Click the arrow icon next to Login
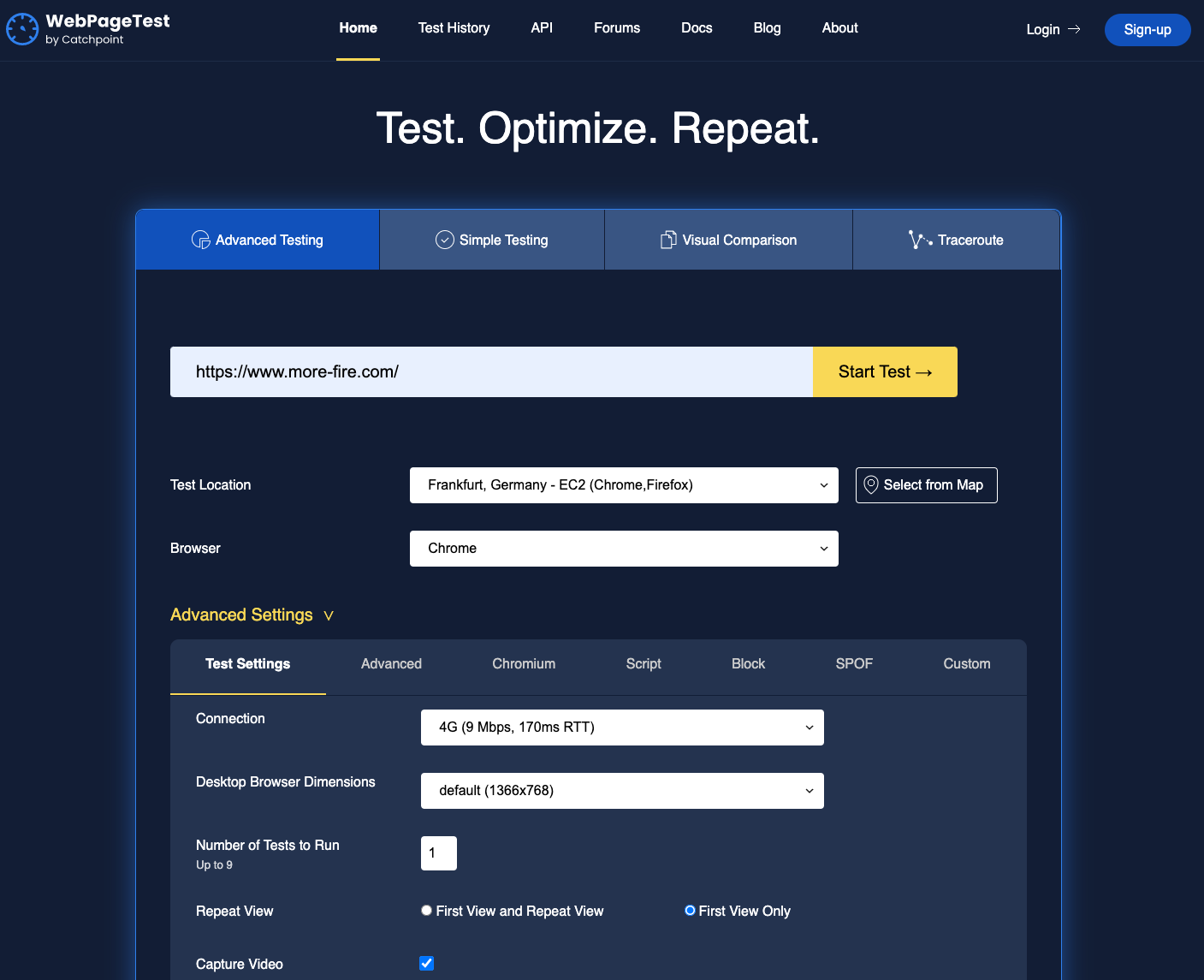This screenshot has height=980, width=1204. tap(1075, 29)
